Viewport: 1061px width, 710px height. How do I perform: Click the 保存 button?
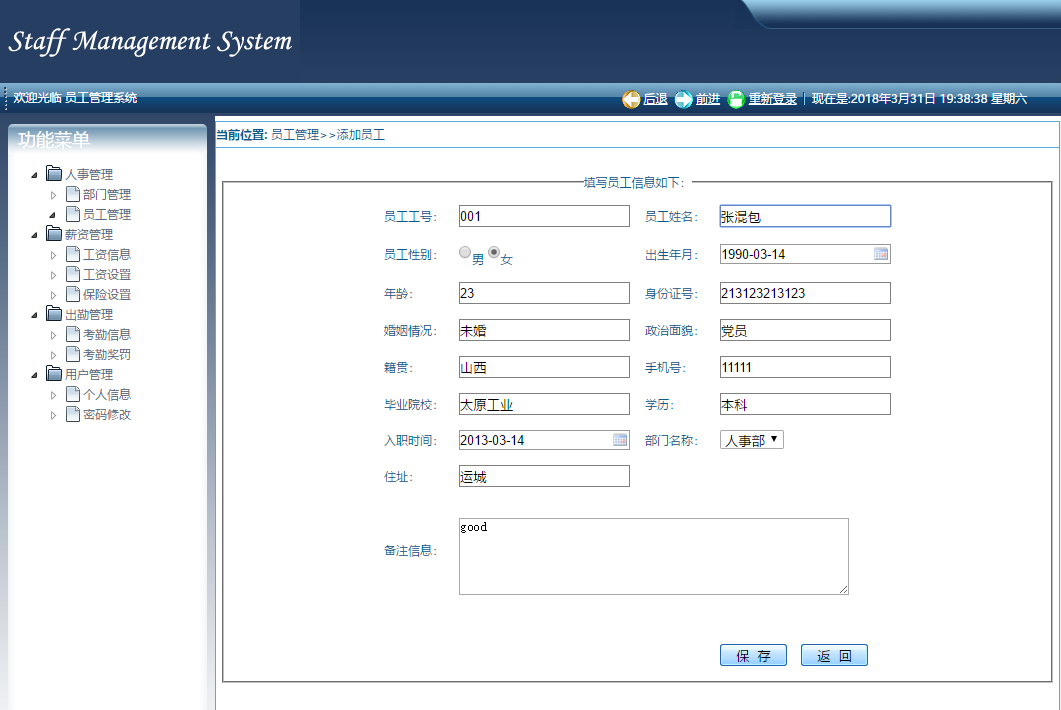click(x=753, y=656)
